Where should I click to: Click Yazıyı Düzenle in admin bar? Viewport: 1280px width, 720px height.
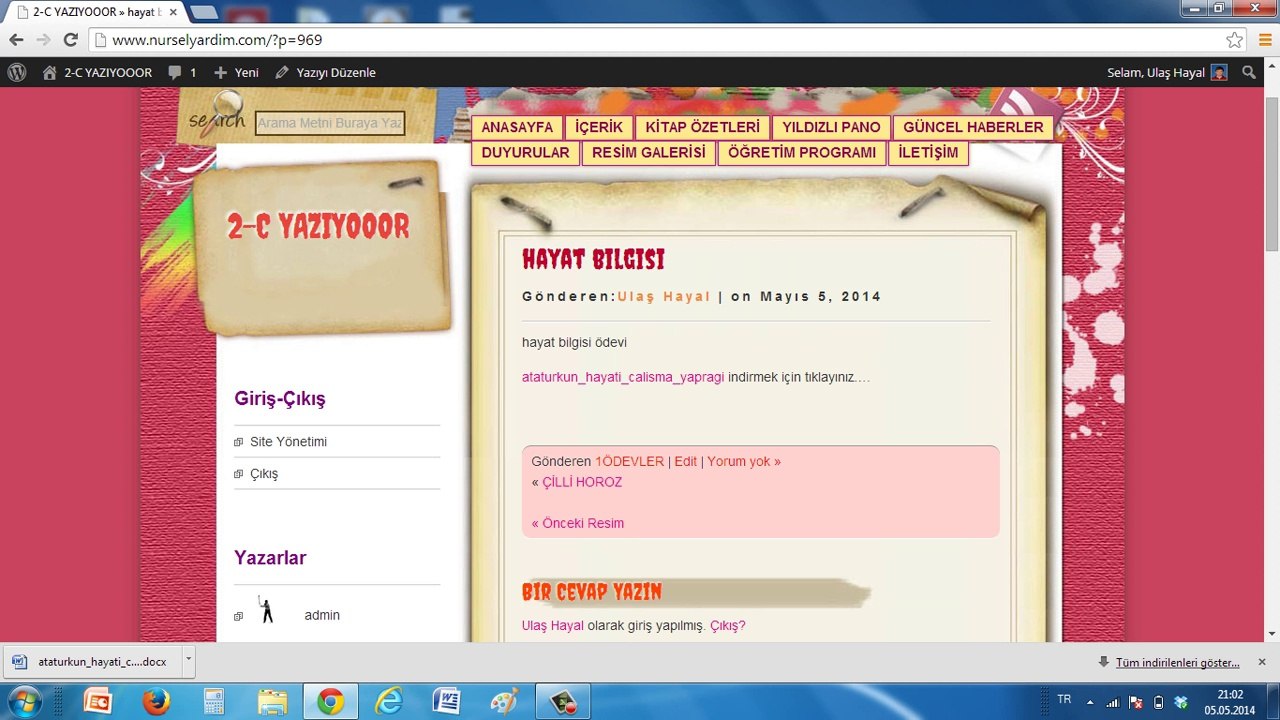326,72
